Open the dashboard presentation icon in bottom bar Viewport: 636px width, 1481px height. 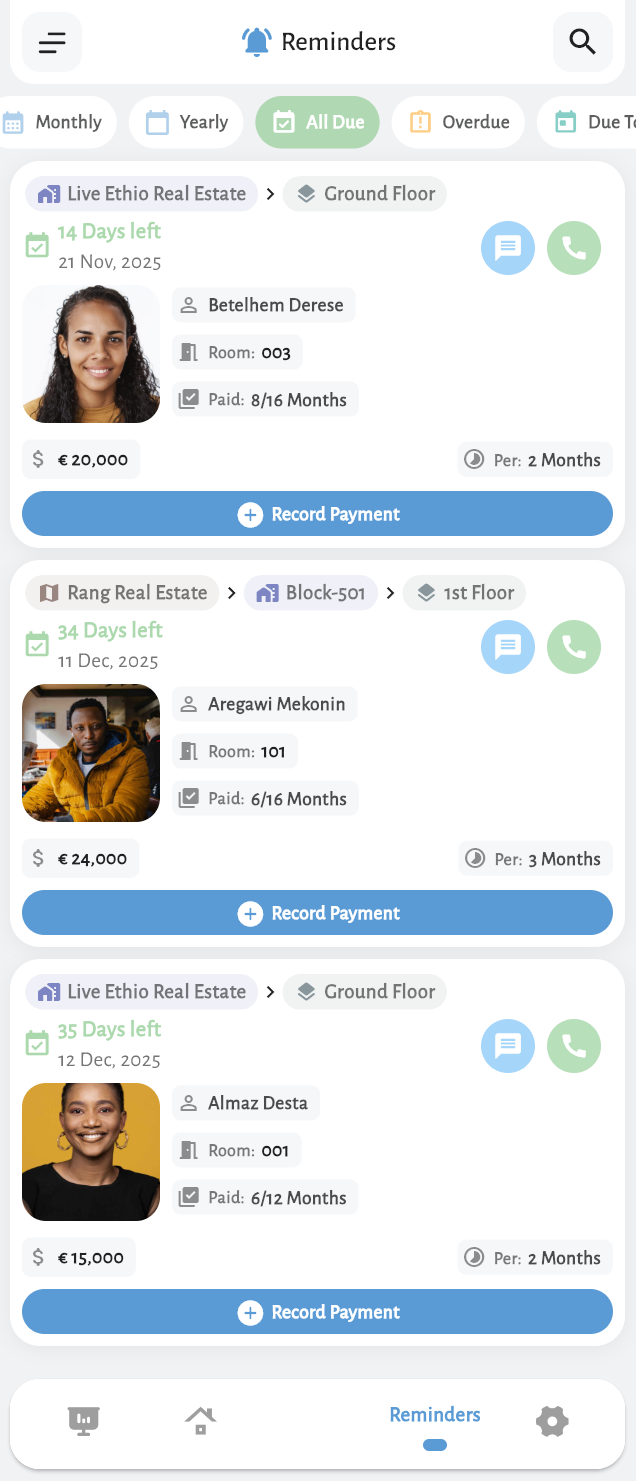(x=83, y=1419)
